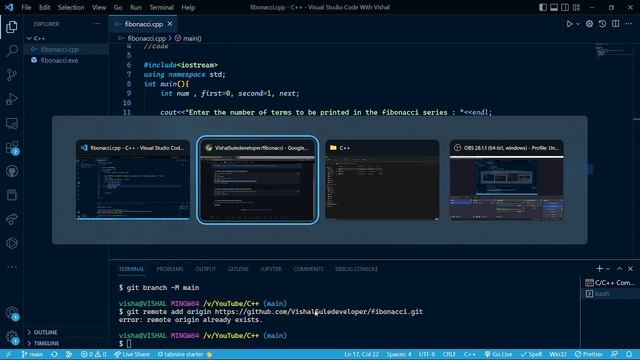Click Go Live in status bar
640x360 pixels.
(x=498, y=354)
